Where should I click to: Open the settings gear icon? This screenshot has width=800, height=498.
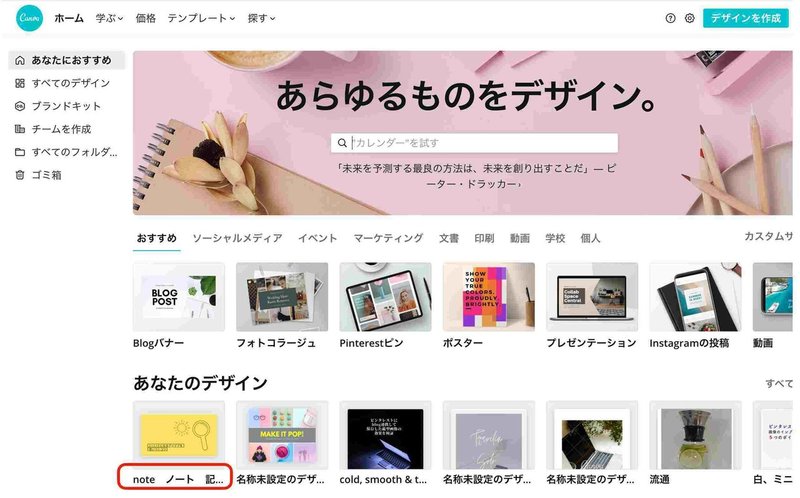pos(689,18)
